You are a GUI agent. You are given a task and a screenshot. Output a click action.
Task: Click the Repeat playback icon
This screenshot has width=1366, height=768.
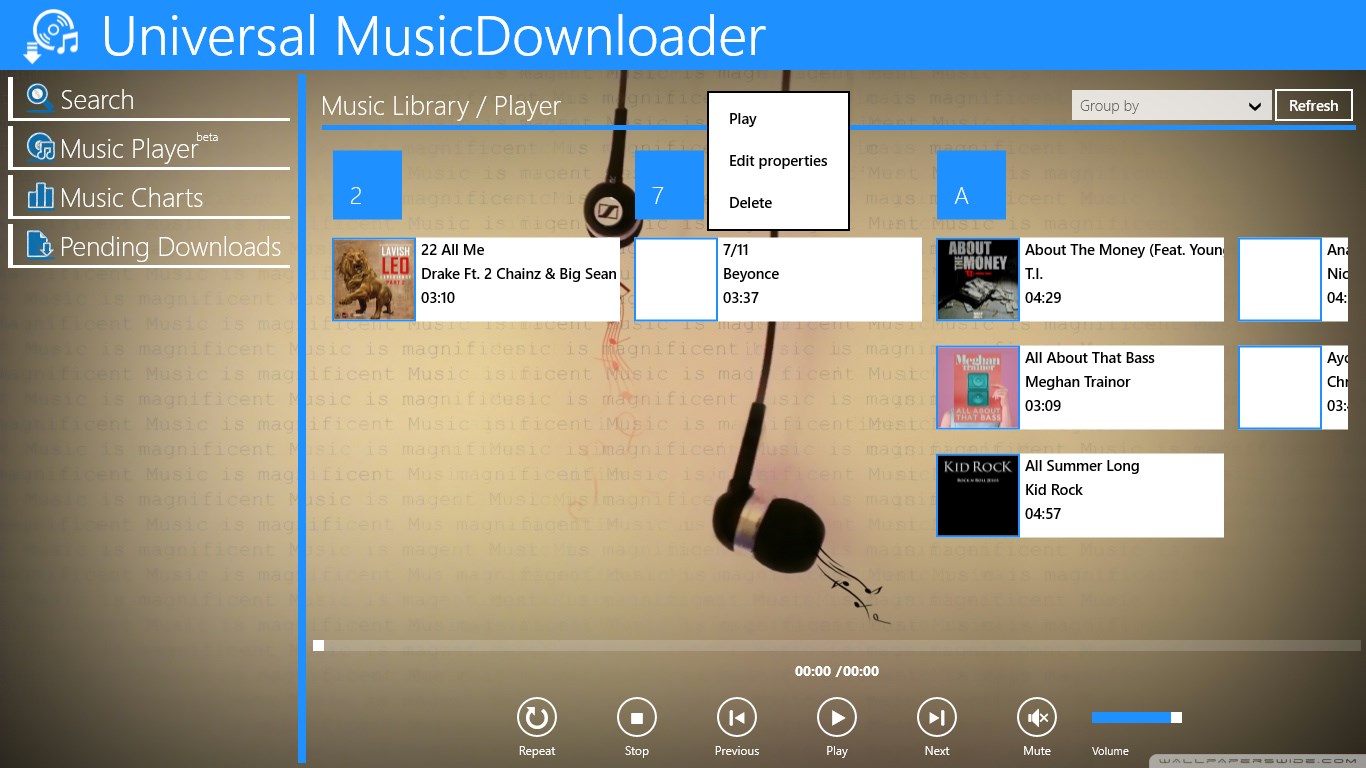(536, 716)
